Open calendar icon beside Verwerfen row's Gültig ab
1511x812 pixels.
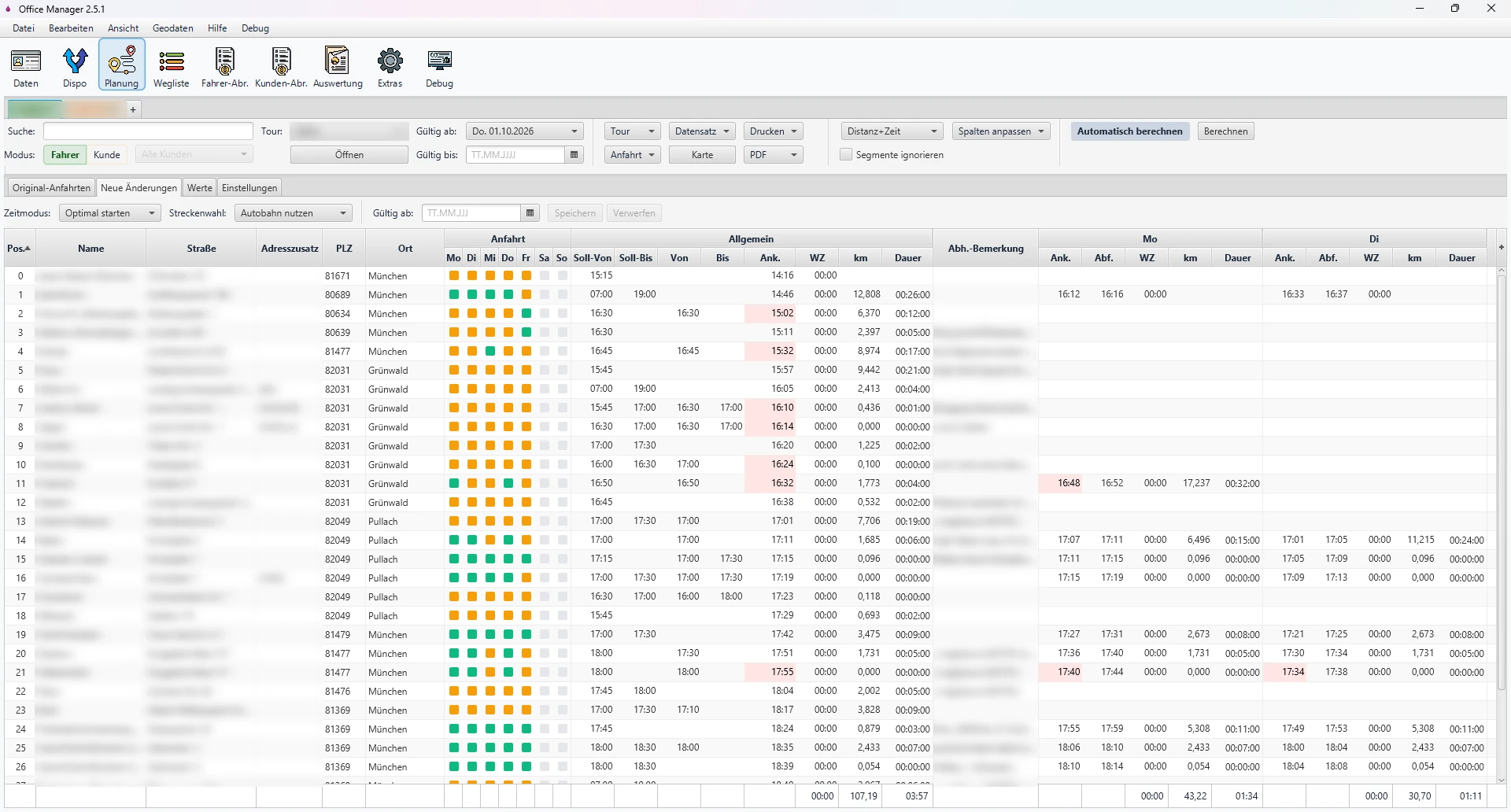(530, 213)
